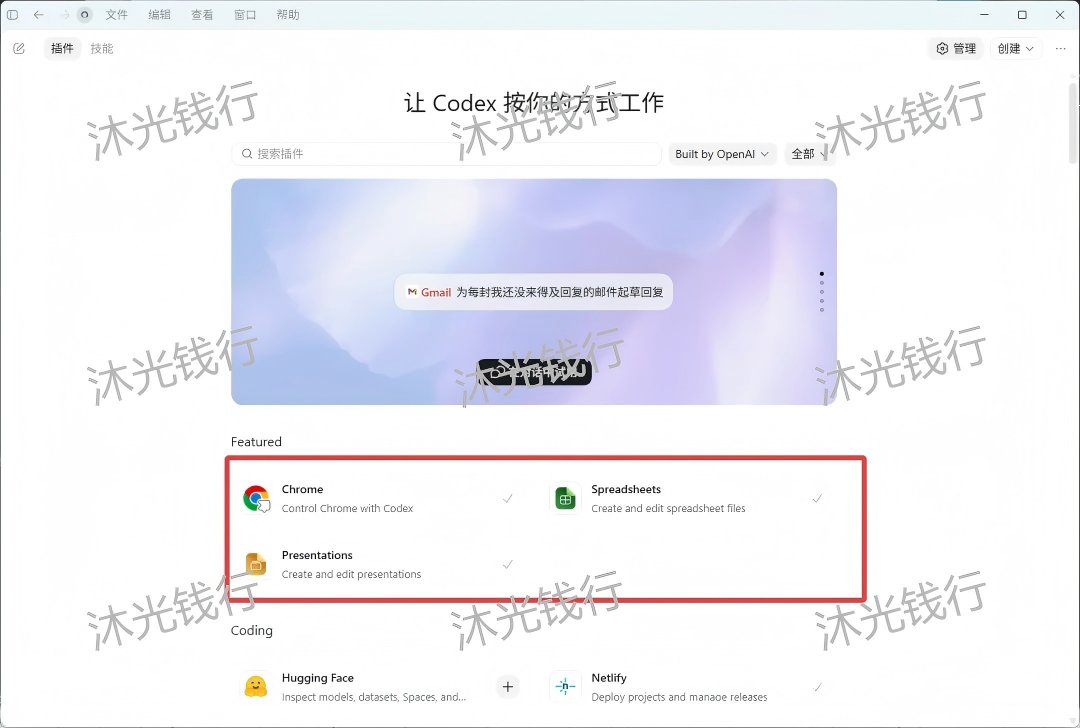
Task: Click the gear icon in 管理 button
Action: (x=942, y=48)
